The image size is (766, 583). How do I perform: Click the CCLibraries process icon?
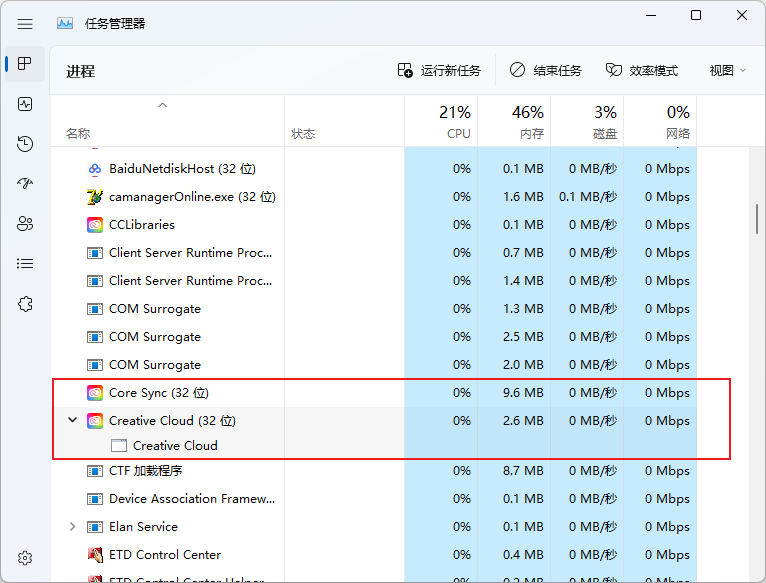click(x=95, y=225)
